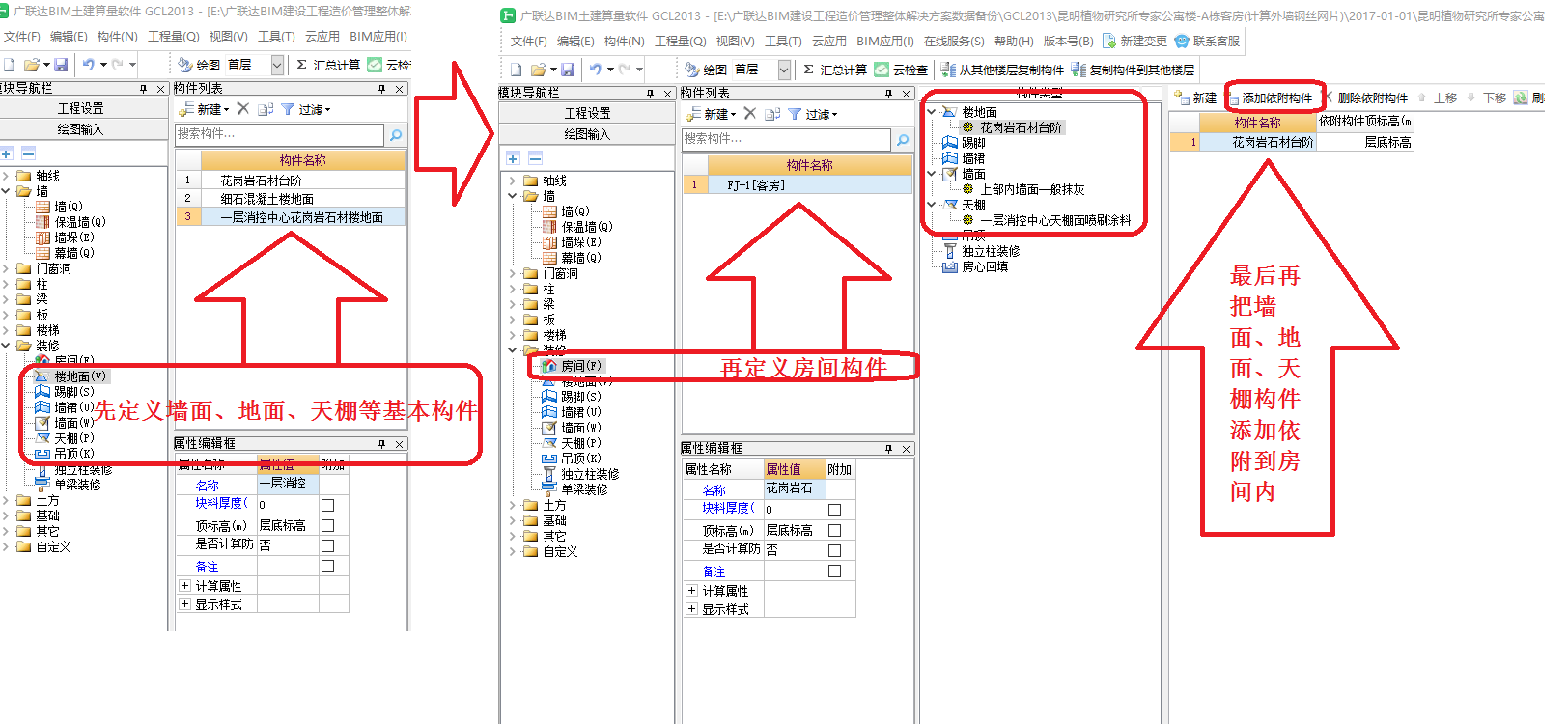
Task: Toggle 顶标高 checkbox in the left property editor
Action: (327, 525)
